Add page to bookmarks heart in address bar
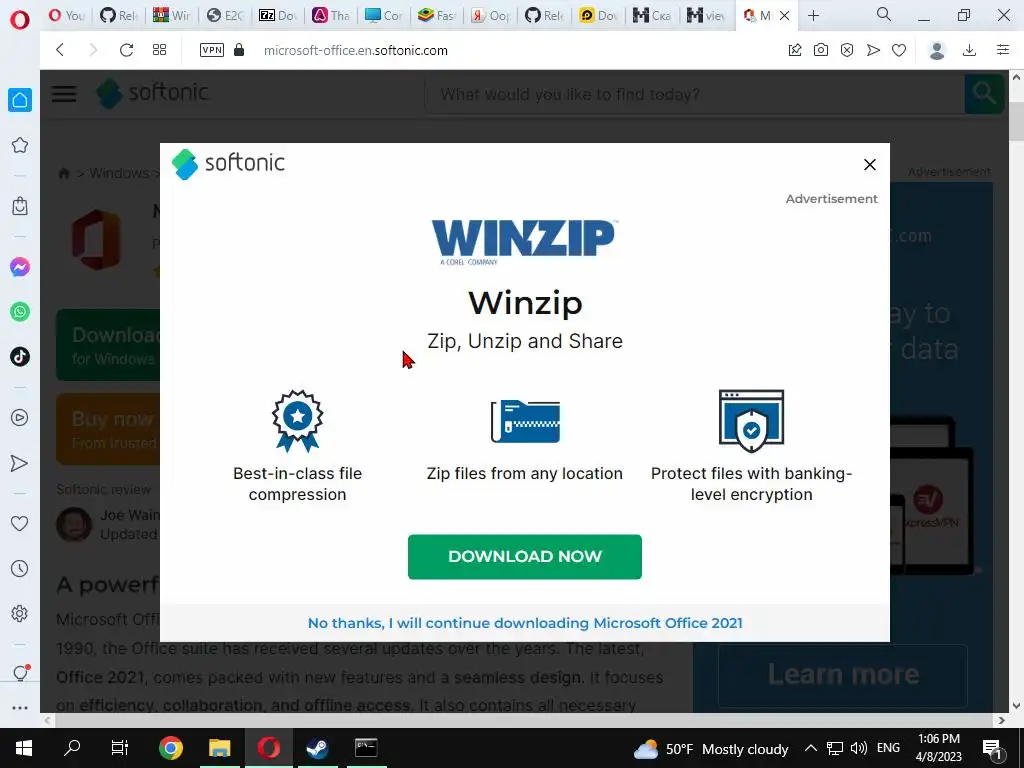Image resolution: width=1024 pixels, height=768 pixels. (899, 50)
